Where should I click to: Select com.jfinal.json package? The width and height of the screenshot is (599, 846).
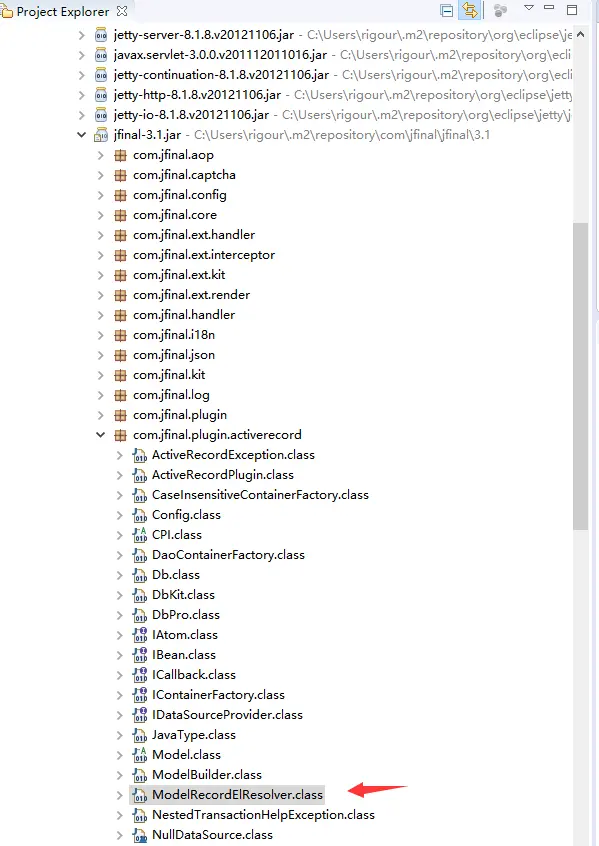click(x=174, y=355)
